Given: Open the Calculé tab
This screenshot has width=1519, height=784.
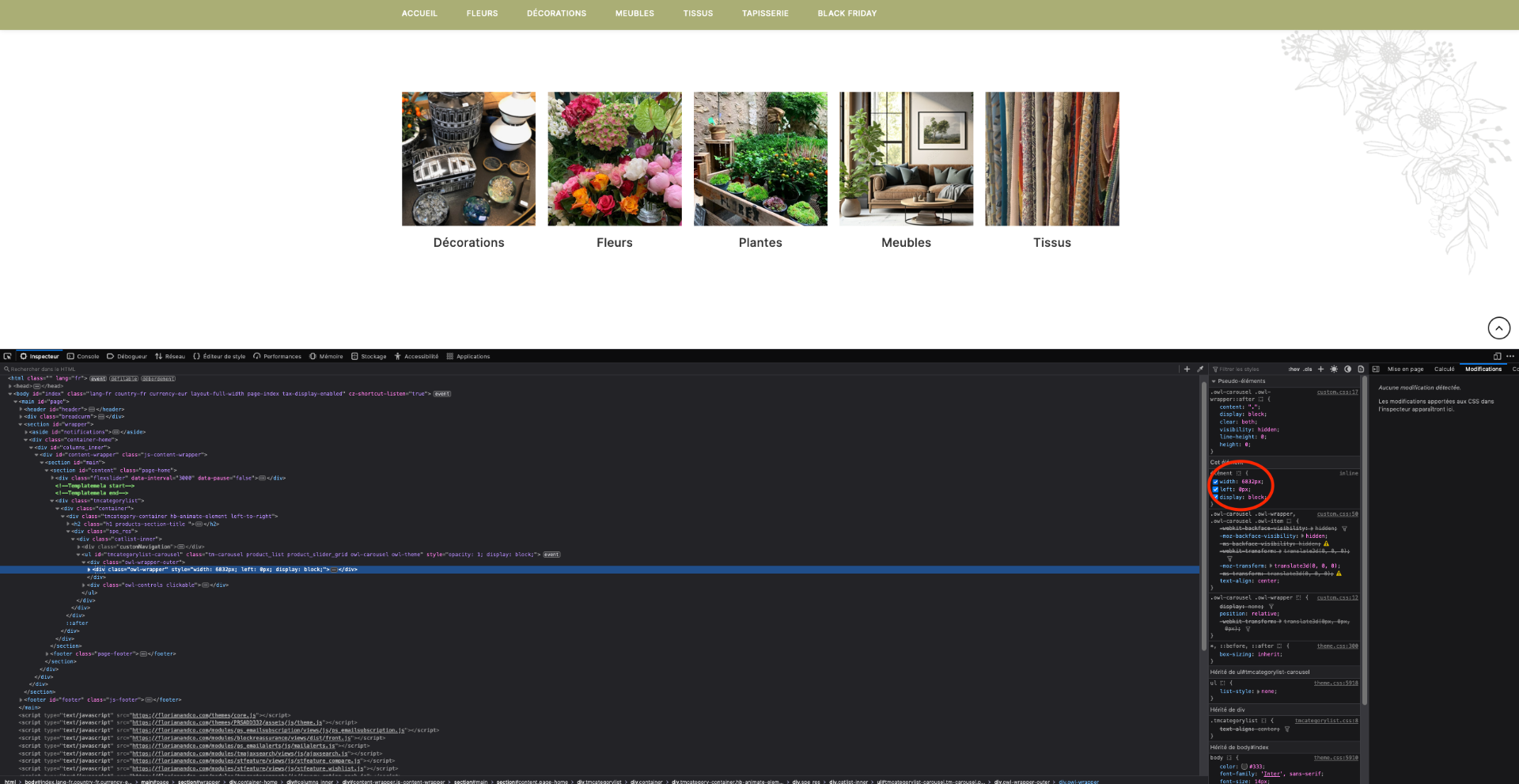Looking at the screenshot, I should [x=1444, y=369].
